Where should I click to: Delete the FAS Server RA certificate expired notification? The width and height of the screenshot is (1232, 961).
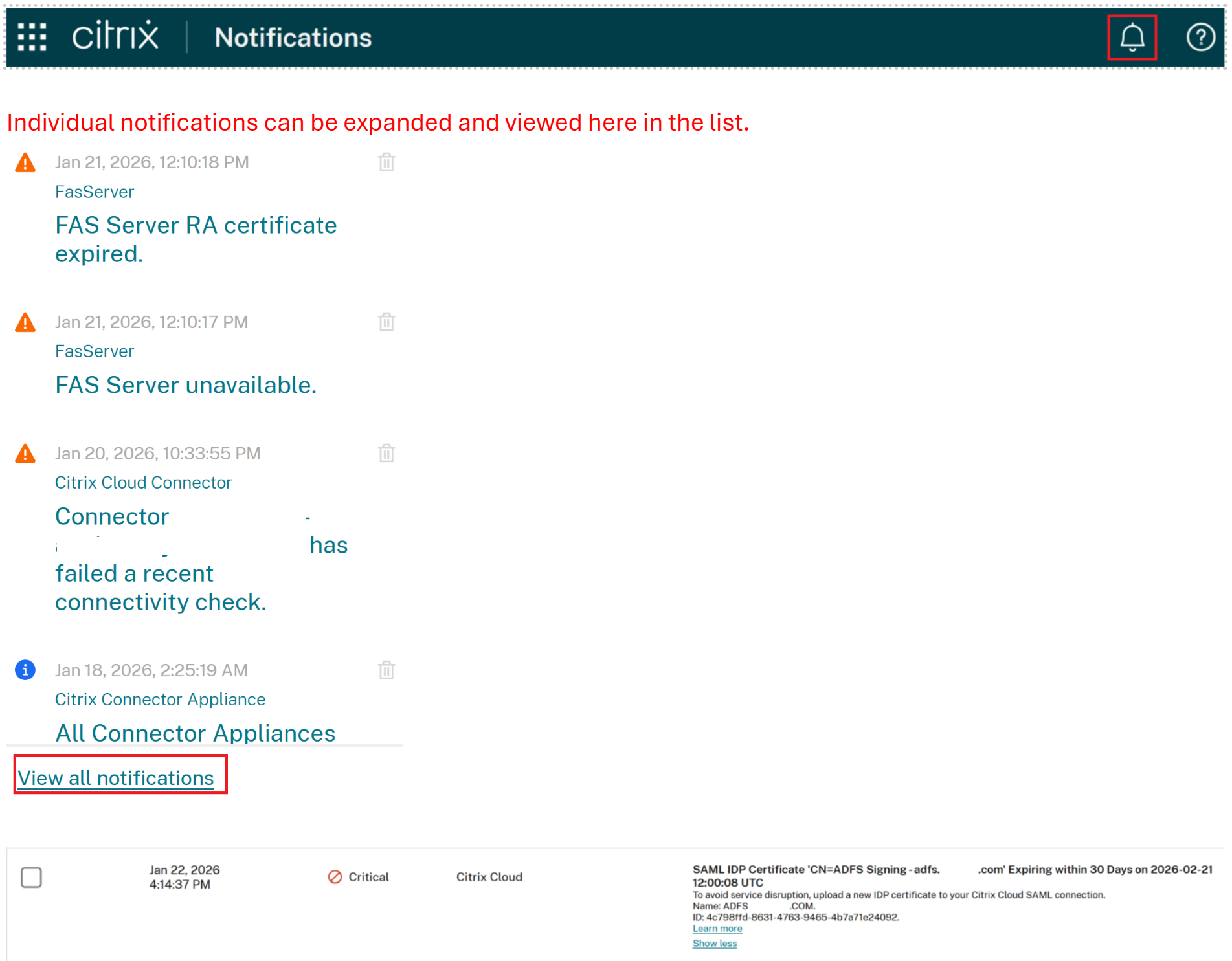coord(386,163)
